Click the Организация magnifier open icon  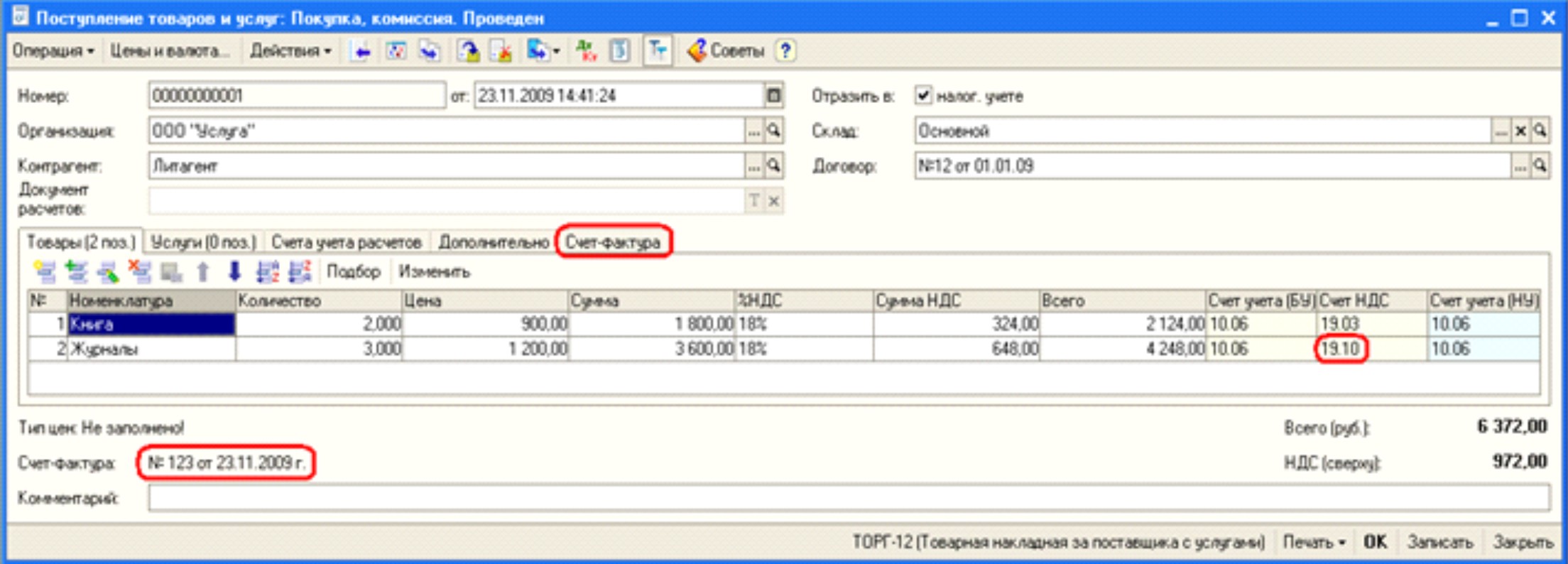(774, 131)
